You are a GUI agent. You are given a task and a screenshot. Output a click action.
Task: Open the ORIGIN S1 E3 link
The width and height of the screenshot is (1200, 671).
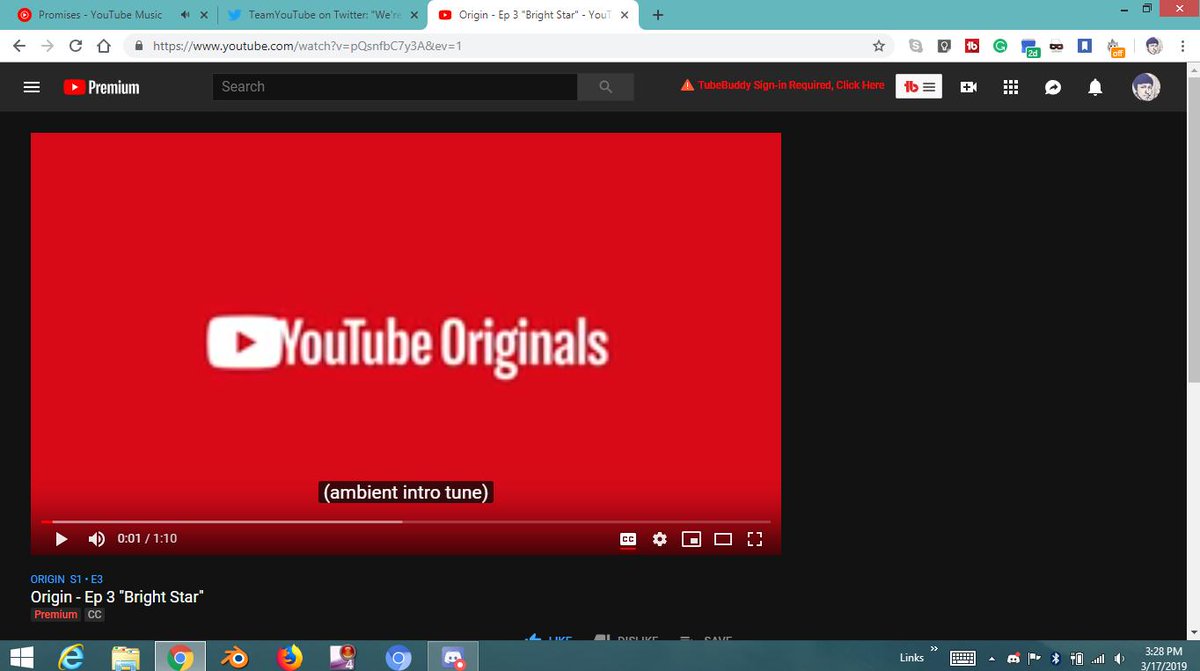click(x=67, y=579)
